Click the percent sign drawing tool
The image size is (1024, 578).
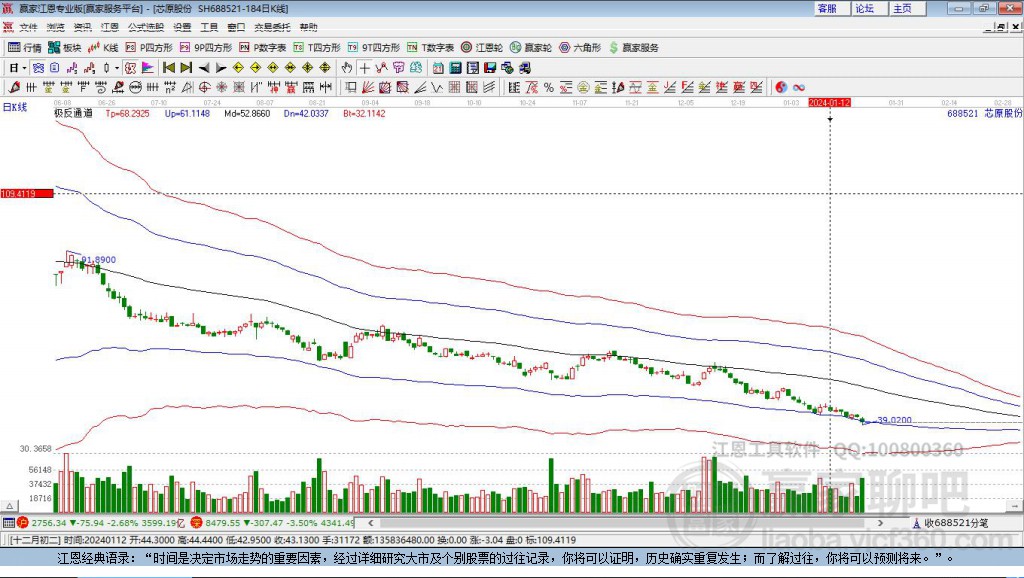[548, 87]
